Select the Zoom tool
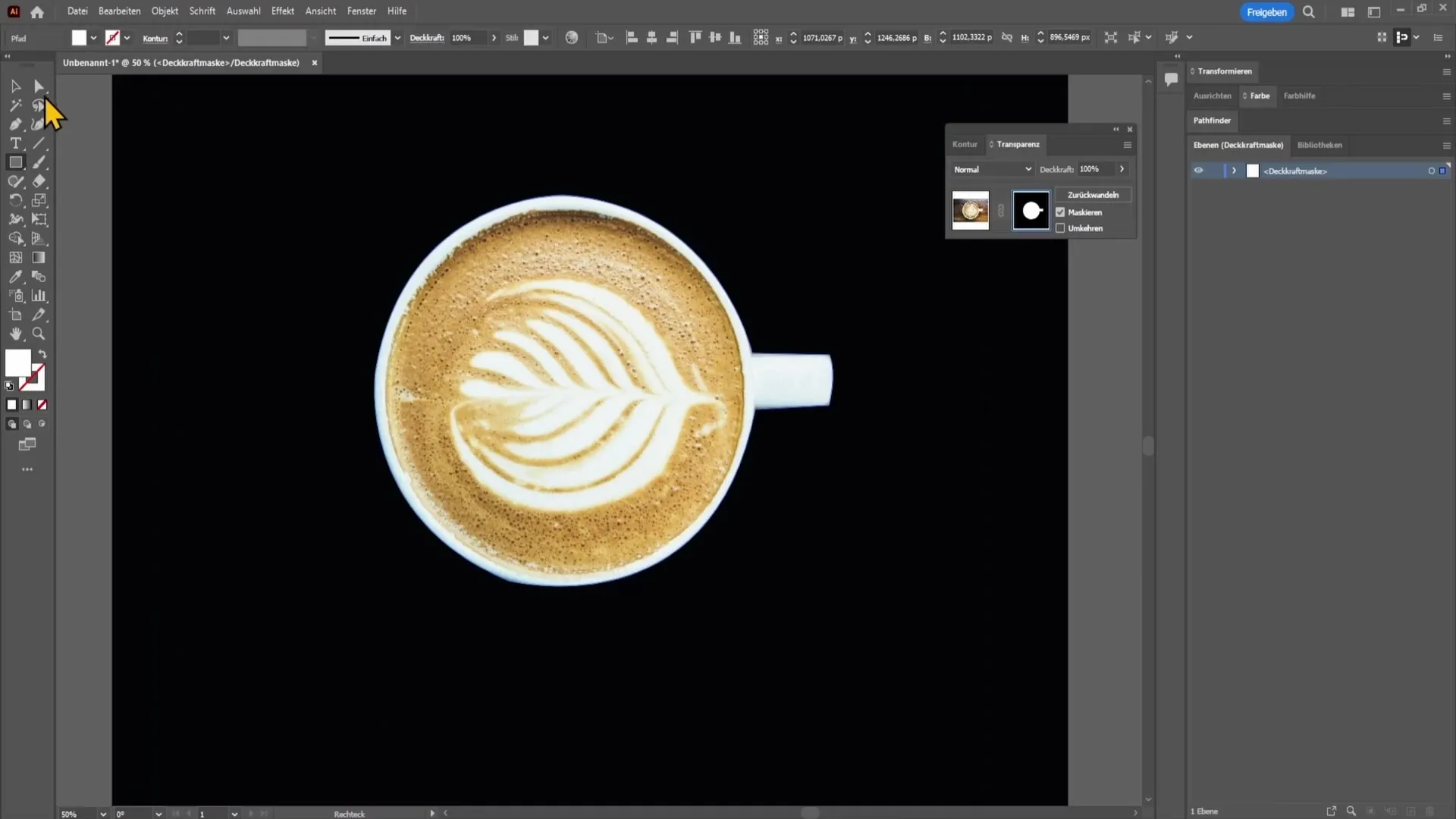 point(39,334)
